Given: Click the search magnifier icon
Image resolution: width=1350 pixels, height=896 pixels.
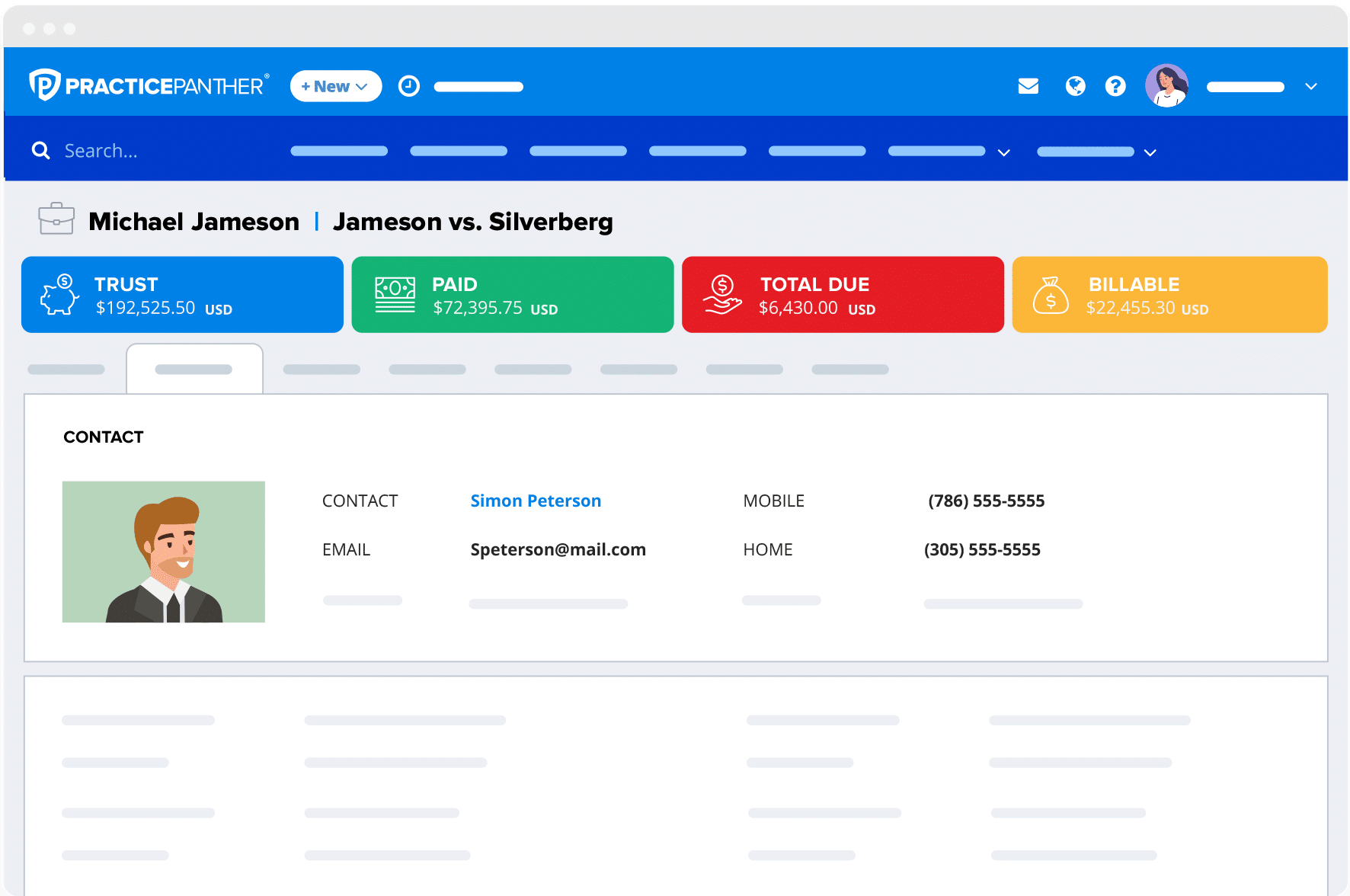Looking at the screenshot, I should (x=41, y=151).
